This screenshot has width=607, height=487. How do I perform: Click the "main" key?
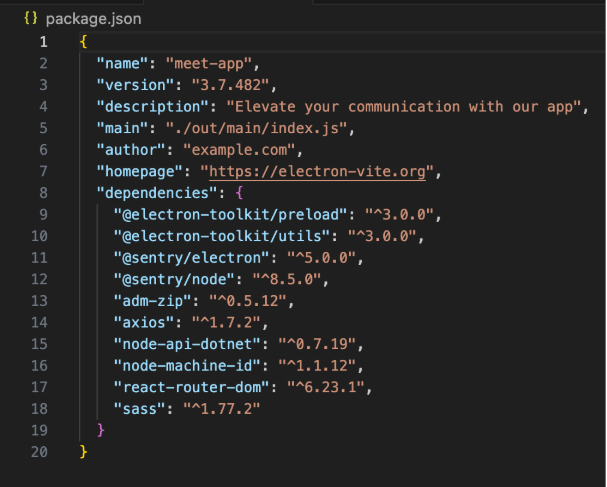pyautogui.click(x=123, y=128)
